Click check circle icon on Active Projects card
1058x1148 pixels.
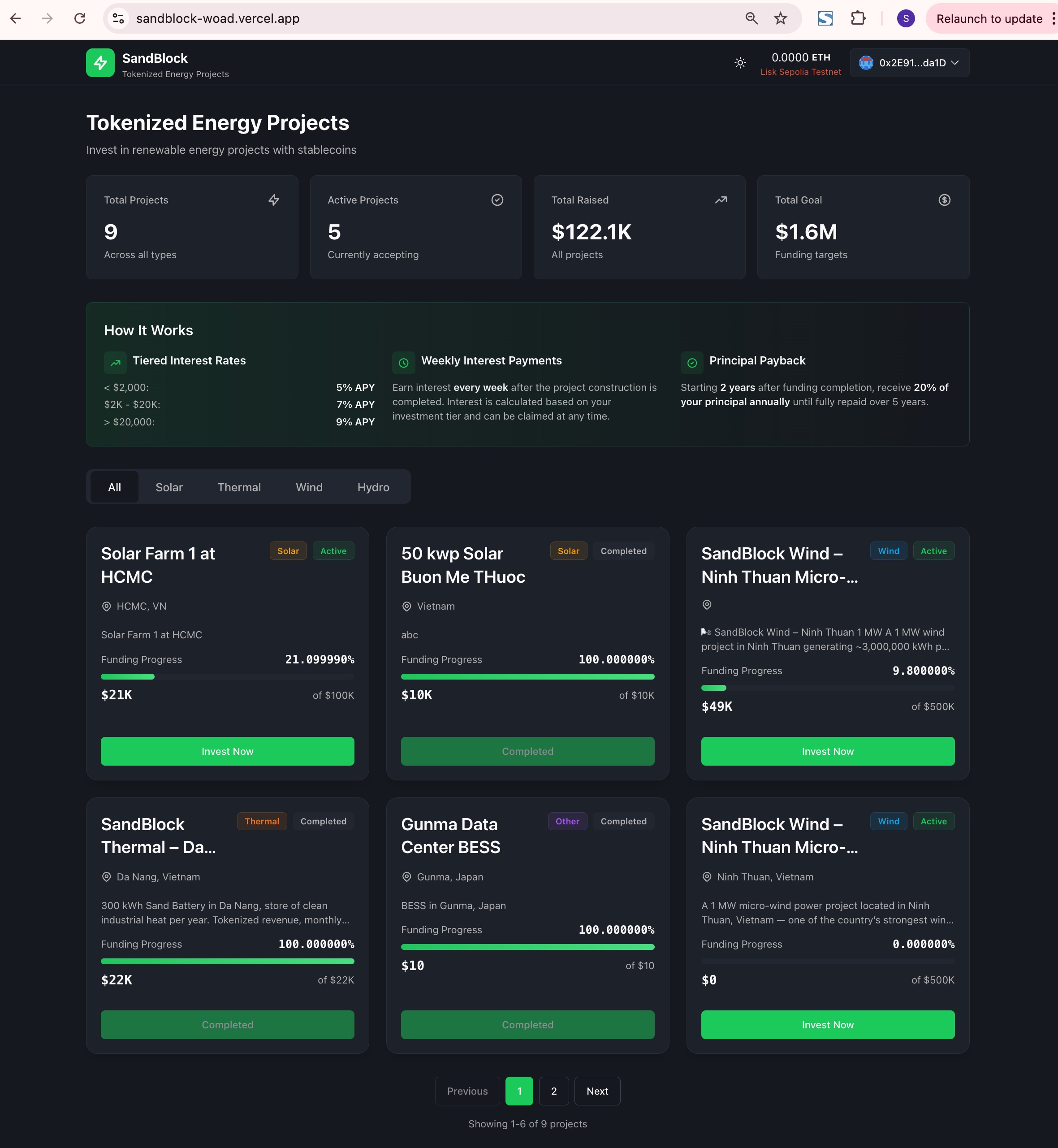pos(497,200)
